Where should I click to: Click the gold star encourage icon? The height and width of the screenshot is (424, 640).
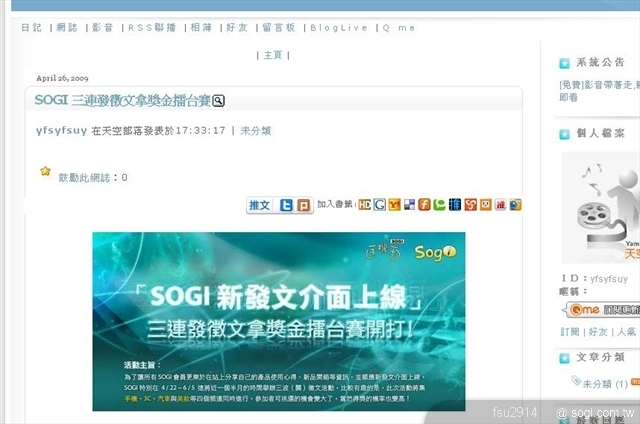[45, 171]
